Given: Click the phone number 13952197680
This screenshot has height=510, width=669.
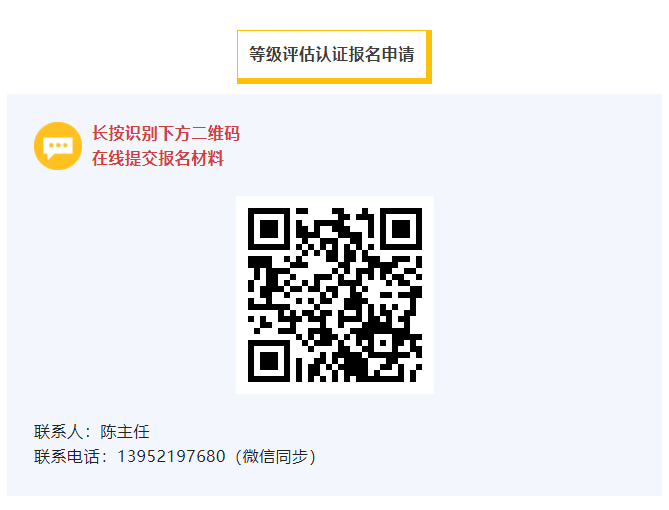Looking at the screenshot, I should (171, 456).
